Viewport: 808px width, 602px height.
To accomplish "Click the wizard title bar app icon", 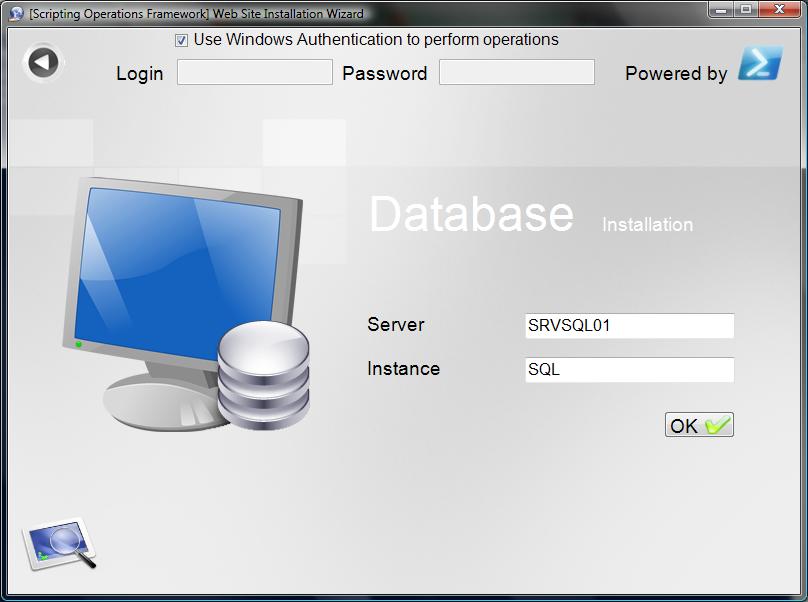I will (x=16, y=13).
